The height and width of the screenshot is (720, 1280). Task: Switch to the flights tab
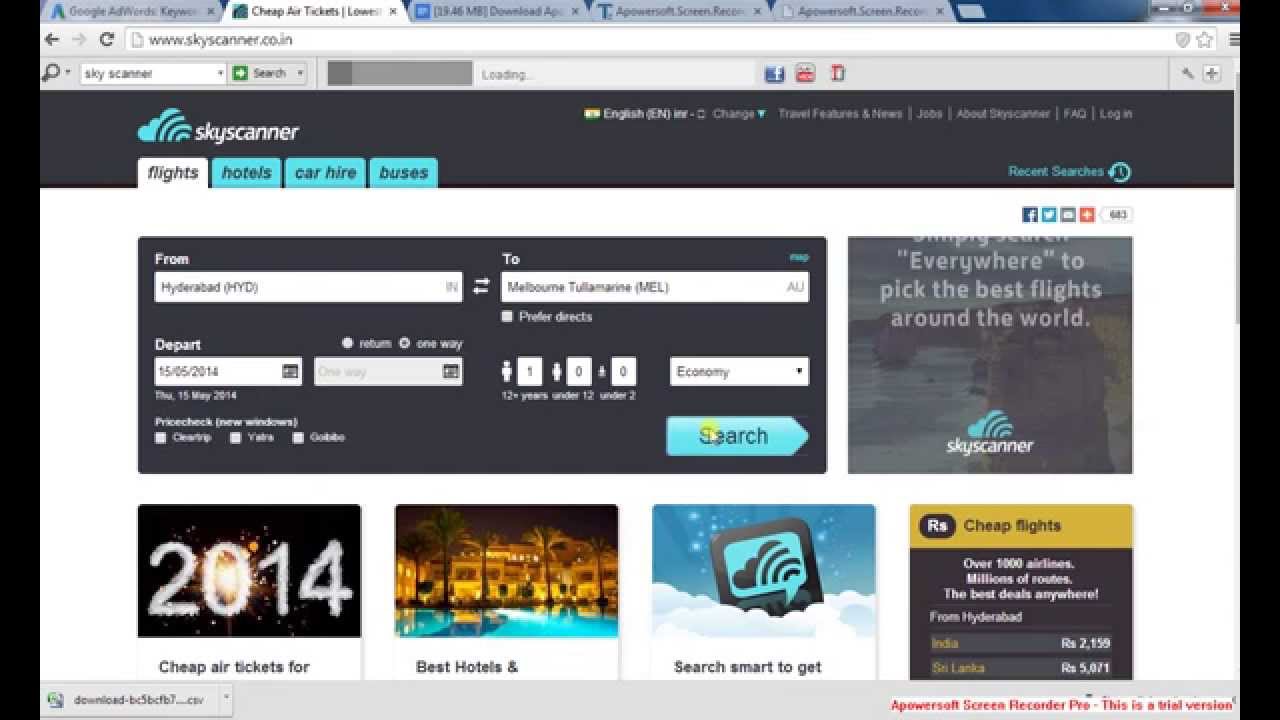173,173
